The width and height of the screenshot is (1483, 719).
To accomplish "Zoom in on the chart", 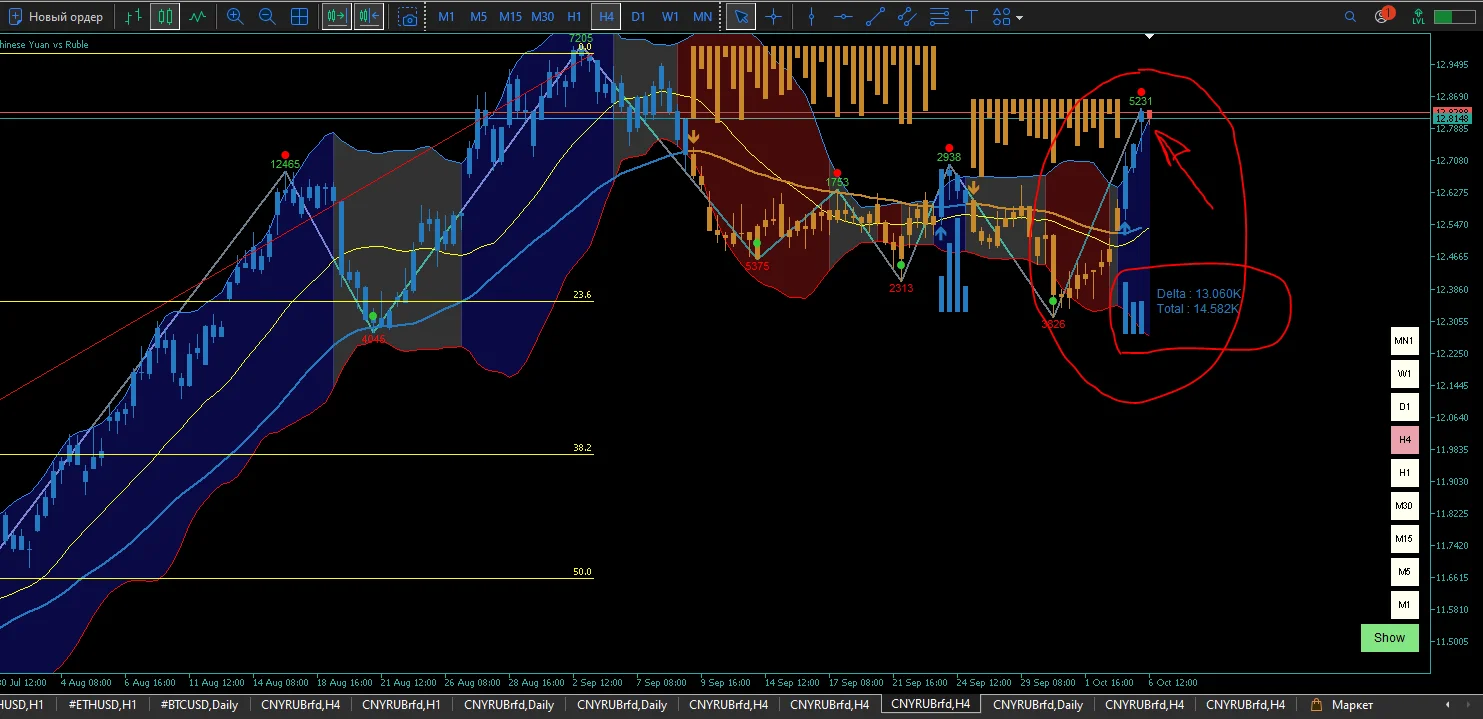I will coord(235,17).
